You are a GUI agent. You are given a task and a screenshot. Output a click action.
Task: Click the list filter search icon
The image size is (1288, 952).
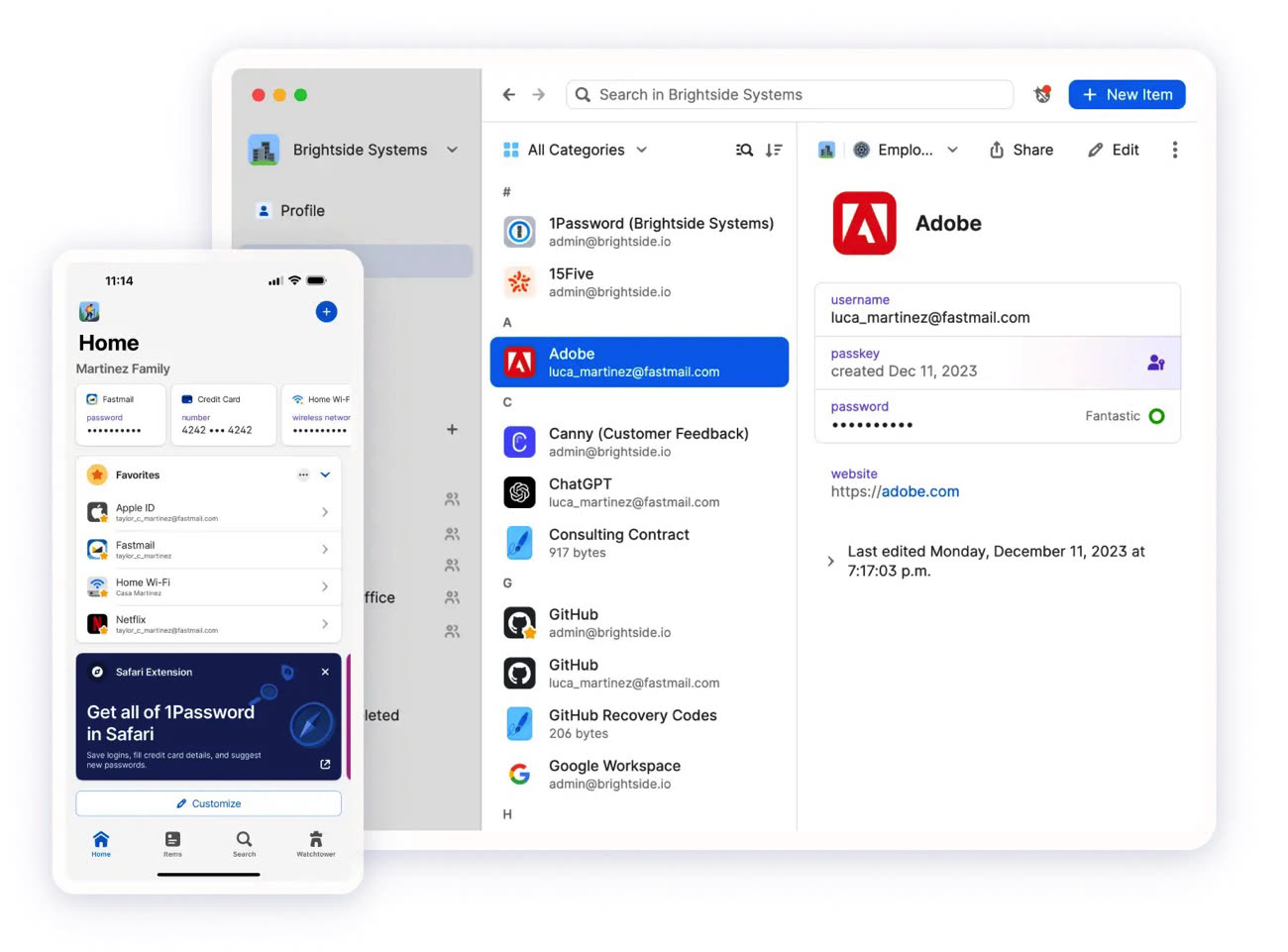pos(744,150)
